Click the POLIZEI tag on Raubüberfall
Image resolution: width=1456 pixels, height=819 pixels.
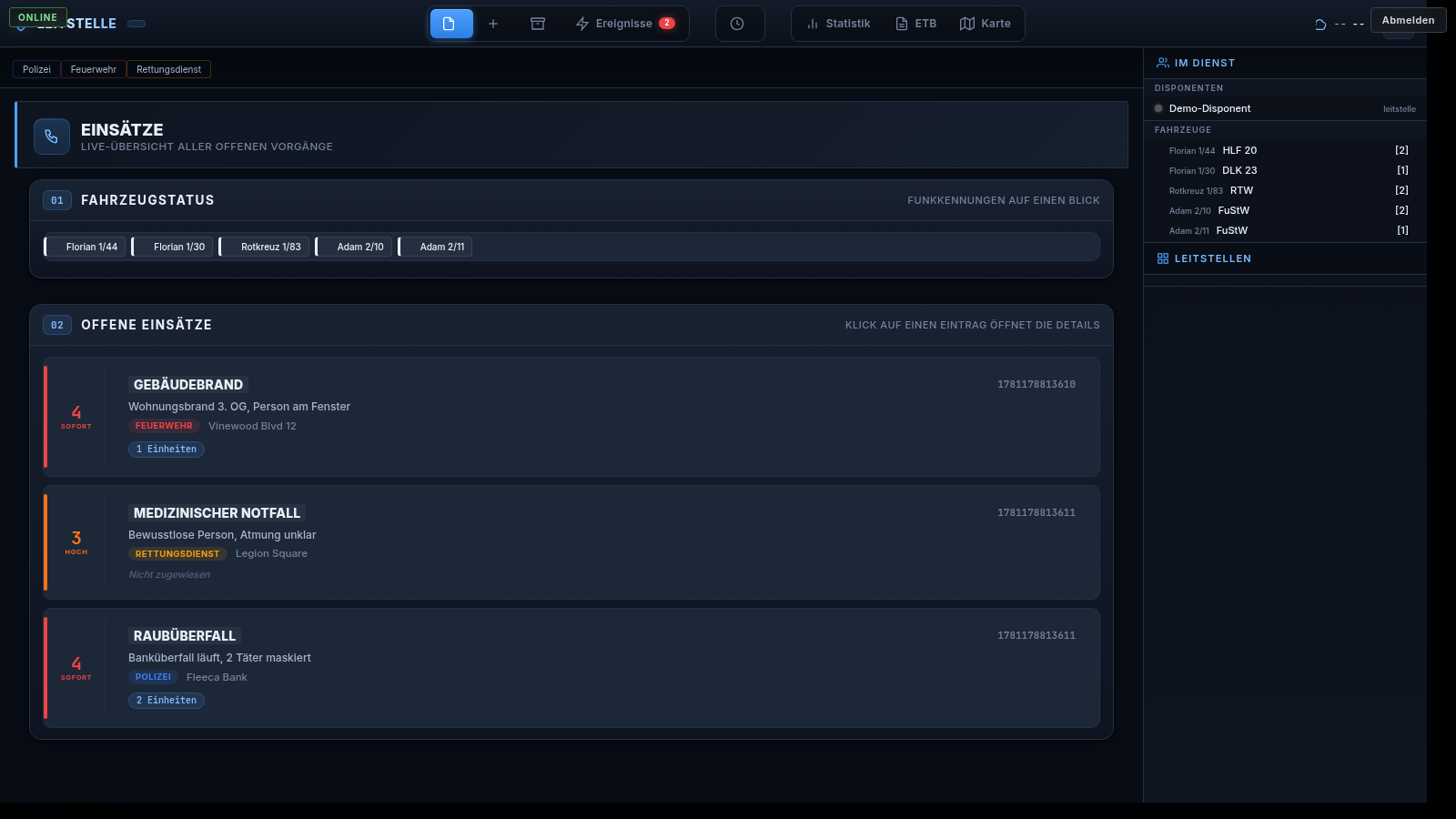click(x=153, y=677)
